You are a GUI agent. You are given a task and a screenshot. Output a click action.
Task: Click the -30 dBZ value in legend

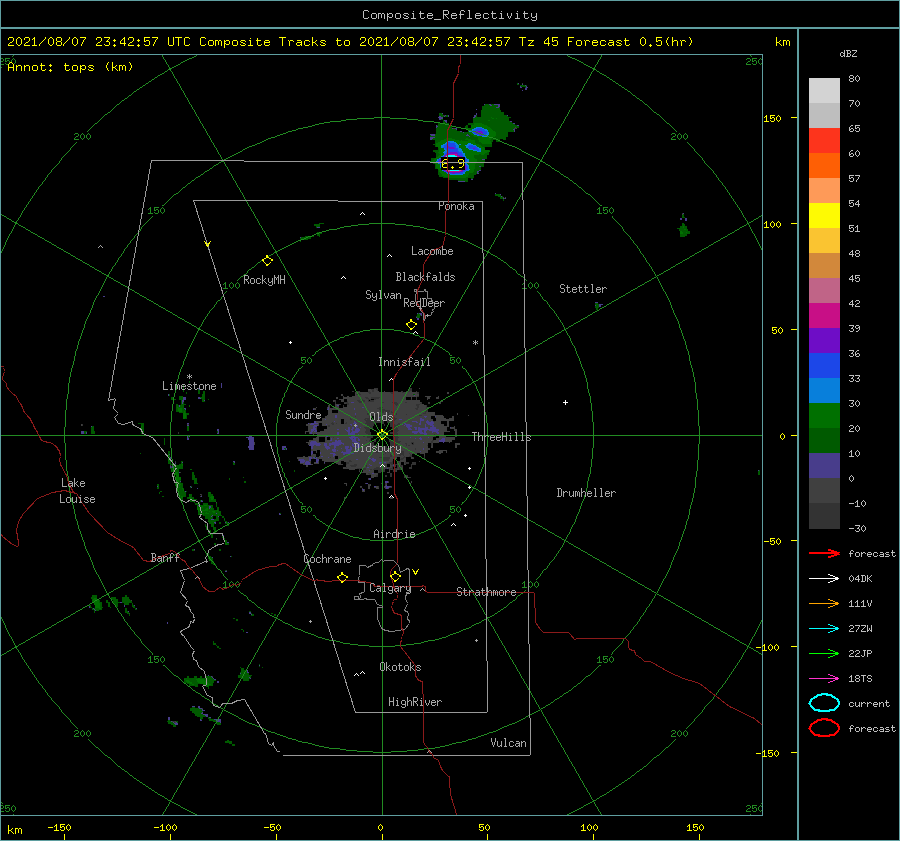pyautogui.click(x=857, y=528)
